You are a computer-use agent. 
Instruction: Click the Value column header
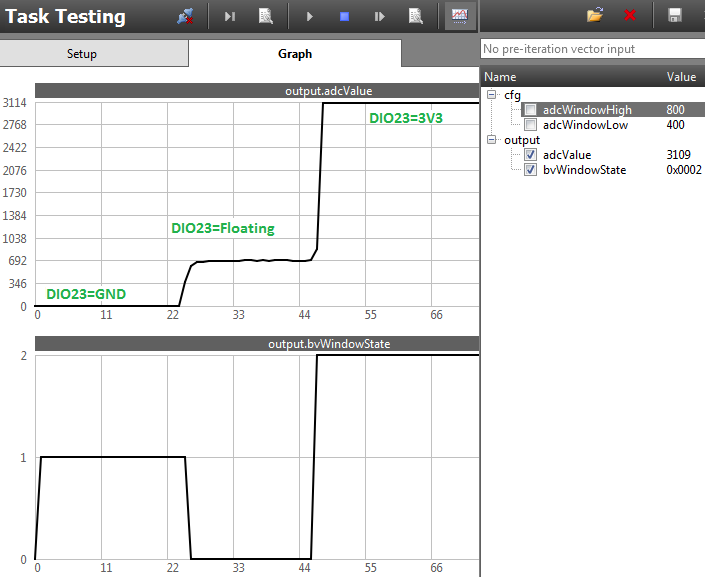681,76
